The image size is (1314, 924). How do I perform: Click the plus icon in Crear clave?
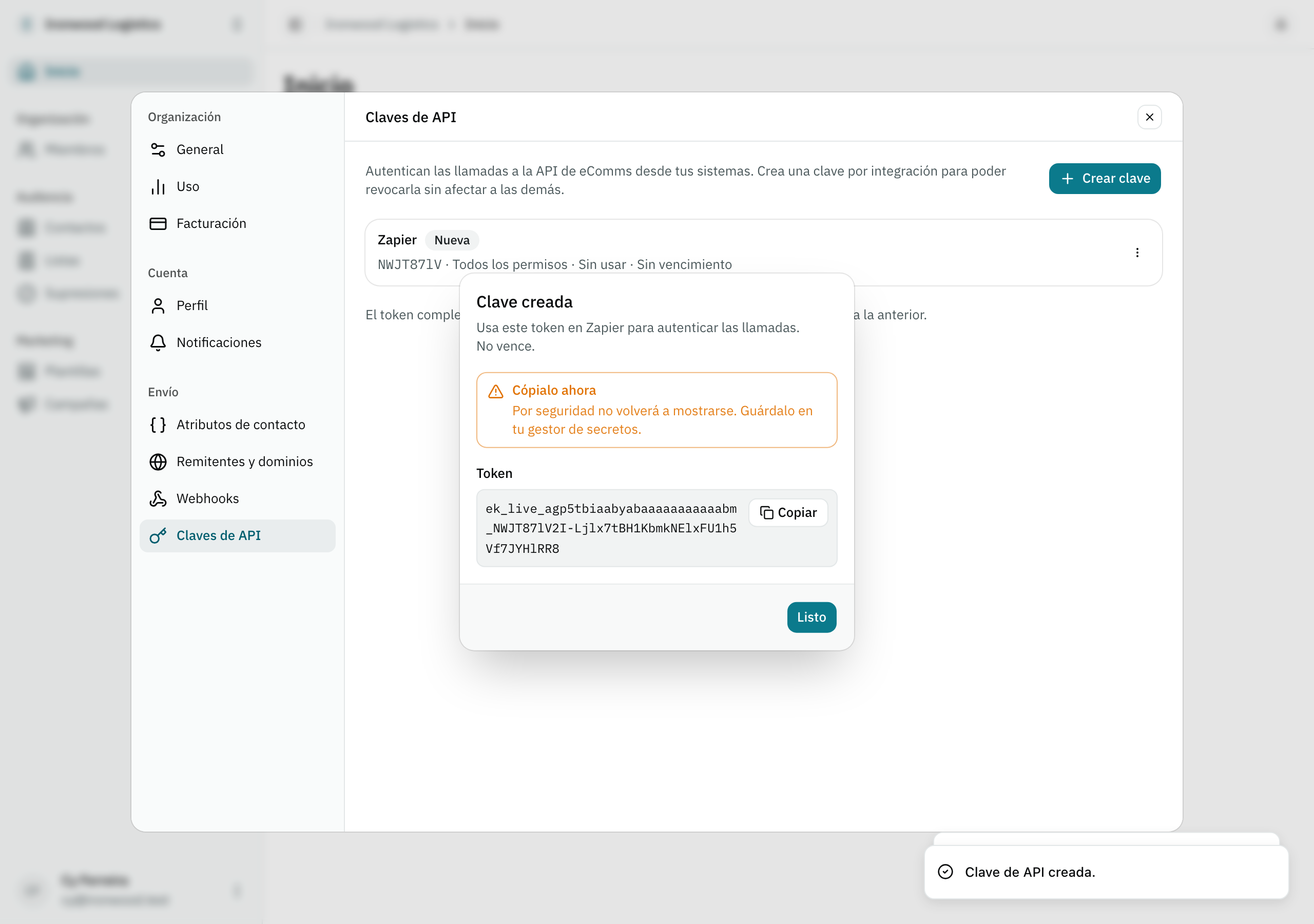pyautogui.click(x=1067, y=179)
